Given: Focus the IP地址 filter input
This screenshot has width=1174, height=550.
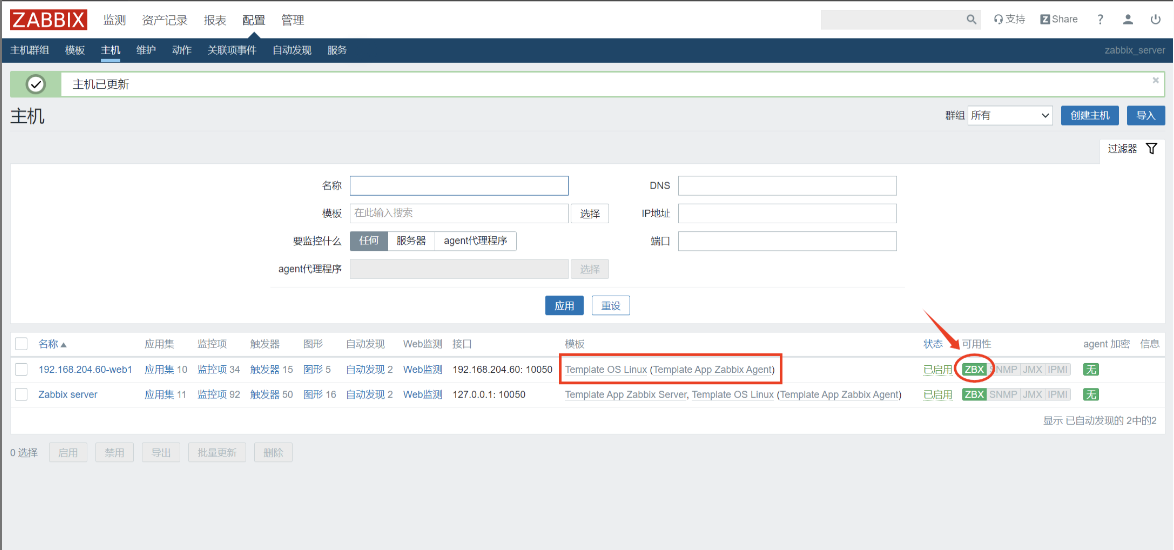Looking at the screenshot, I should (x=787, y=213).
